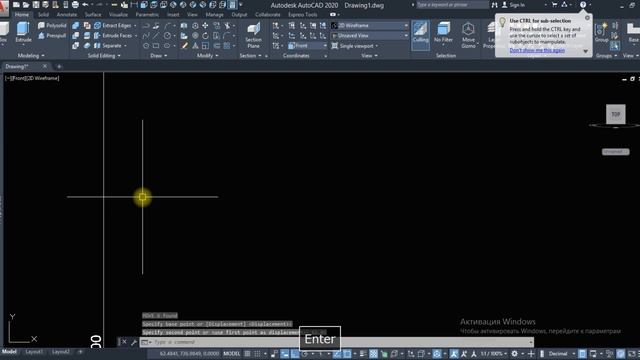640x360 pixels.
Task: Expand the Section panel
Action: pos(250,56)
